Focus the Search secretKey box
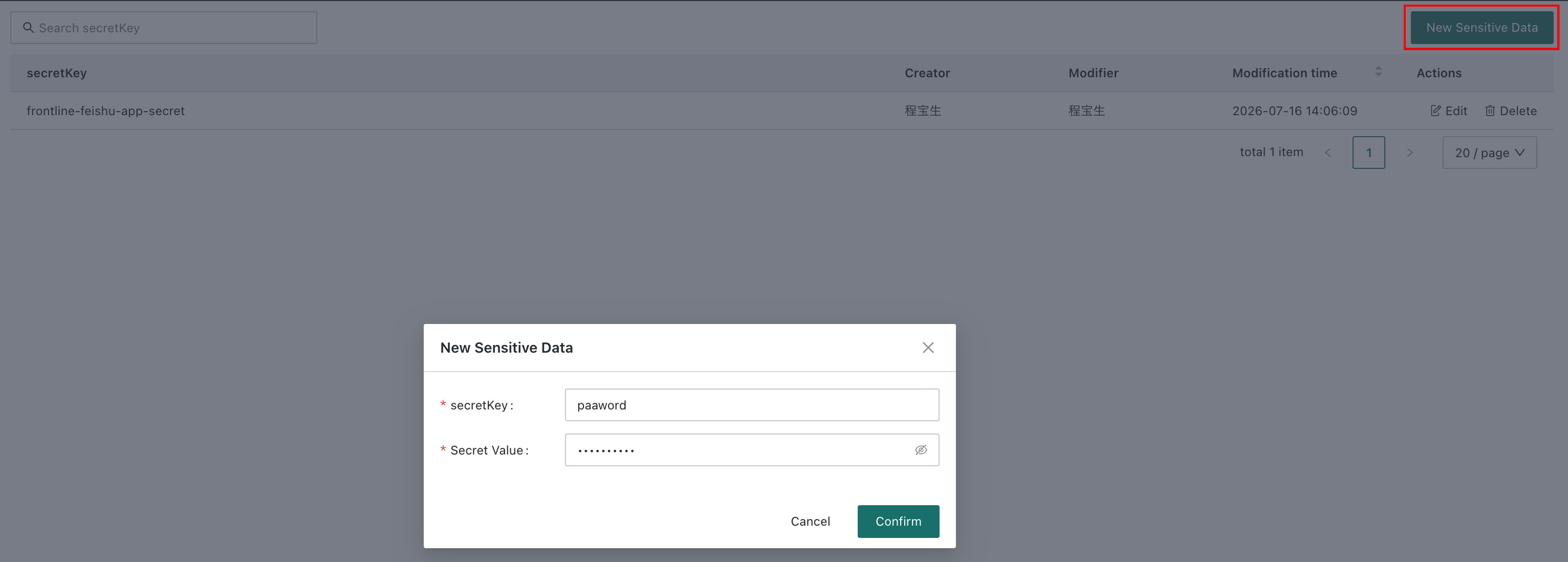The image size is (1568, 562). coord(164,28)
